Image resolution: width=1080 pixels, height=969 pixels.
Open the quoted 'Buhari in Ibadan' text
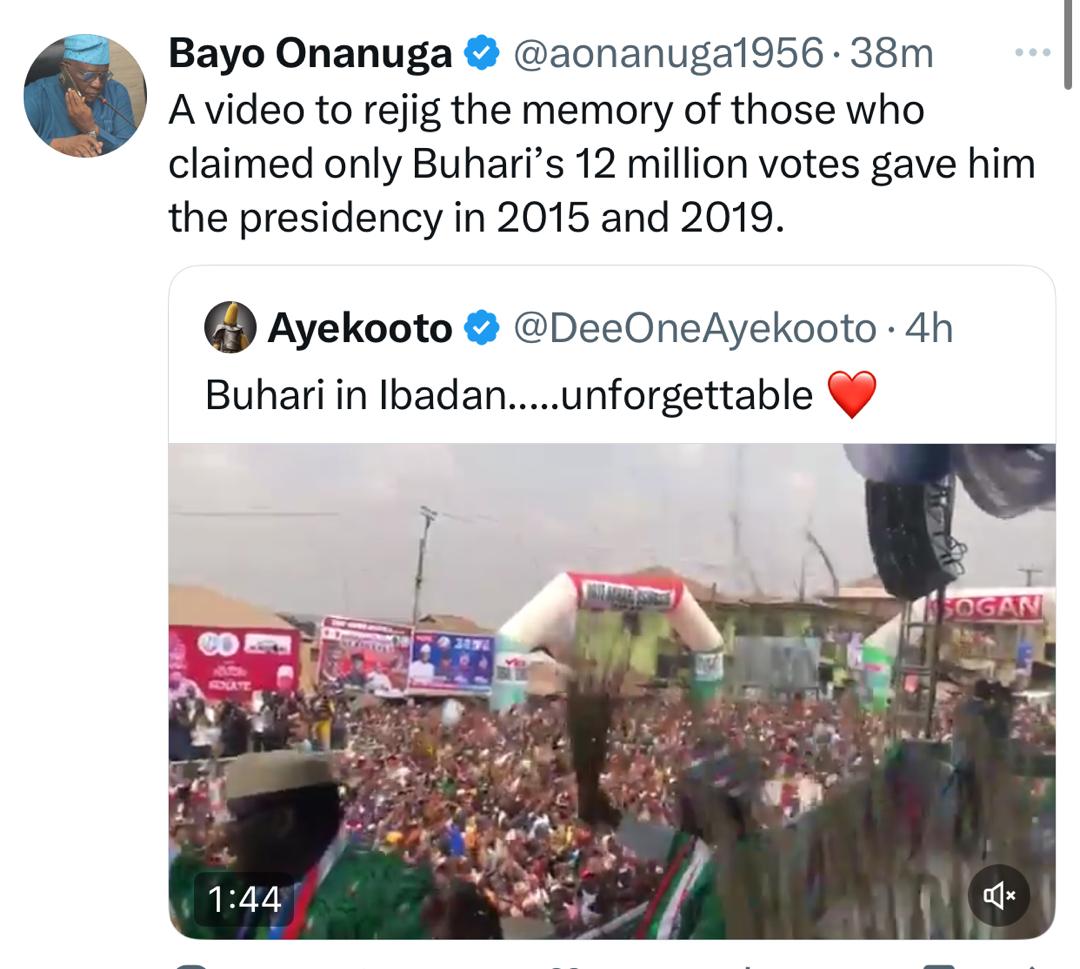(508, 395)
